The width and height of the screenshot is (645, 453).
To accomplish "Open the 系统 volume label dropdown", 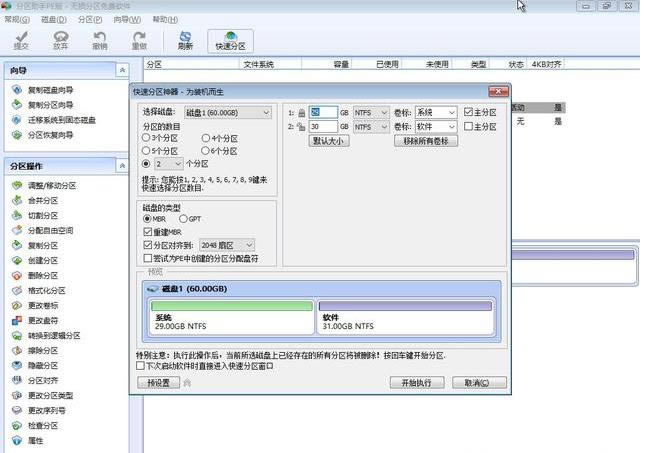I will point(436,112).
